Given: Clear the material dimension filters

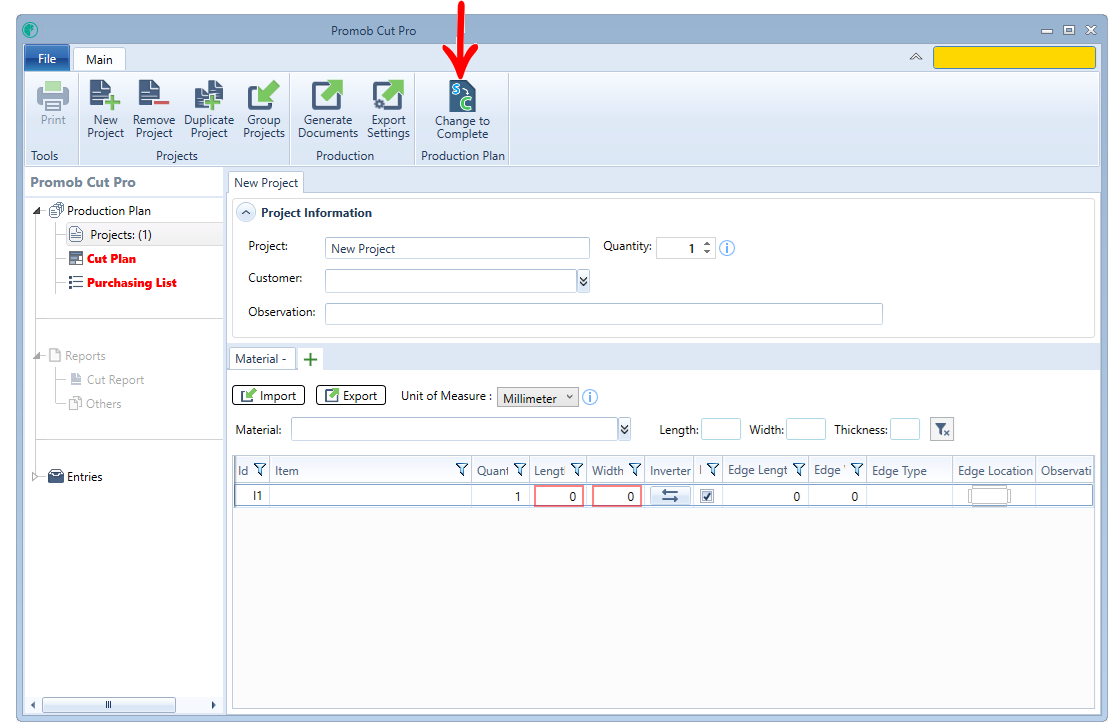Looking at the screenshot, I should [x=942, y=429].
